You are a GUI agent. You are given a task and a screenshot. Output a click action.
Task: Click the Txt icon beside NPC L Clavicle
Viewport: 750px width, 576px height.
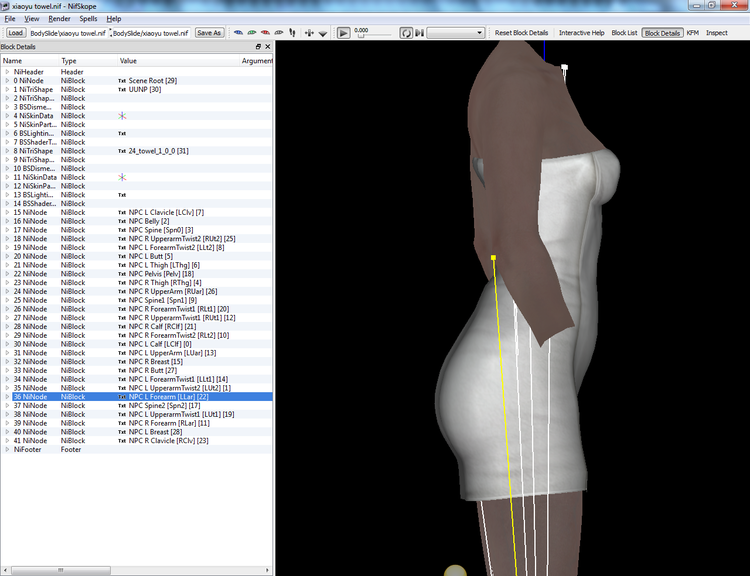(x=122, y=212)
